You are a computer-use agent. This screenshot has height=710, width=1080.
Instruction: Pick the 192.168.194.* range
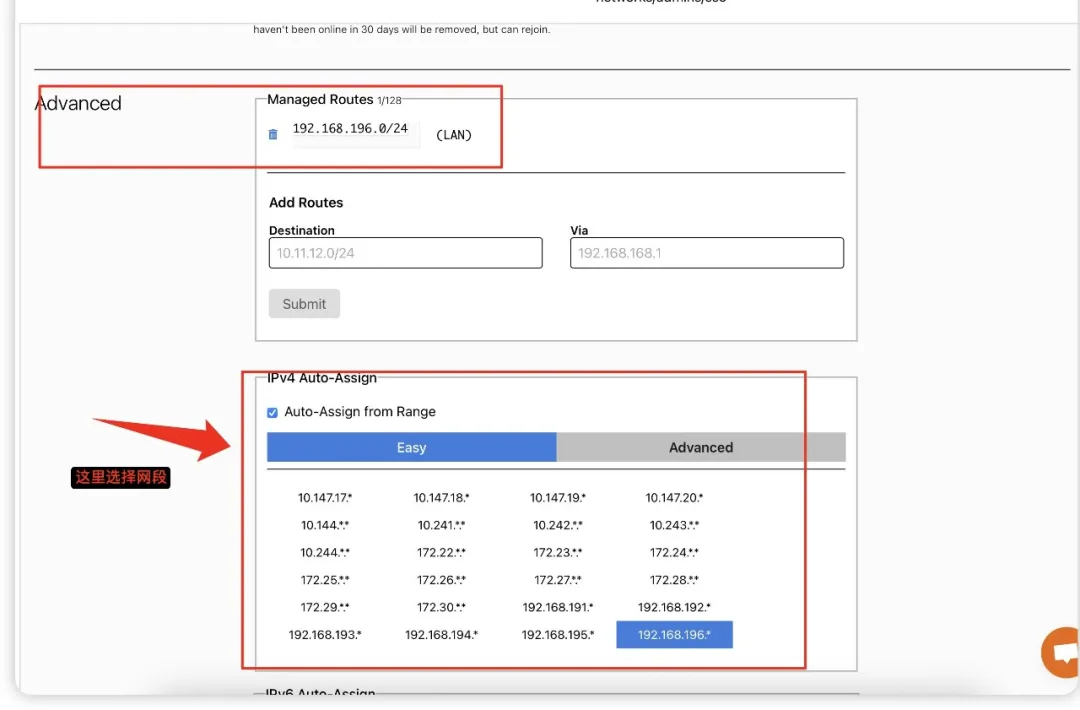[x=442, y=635]
